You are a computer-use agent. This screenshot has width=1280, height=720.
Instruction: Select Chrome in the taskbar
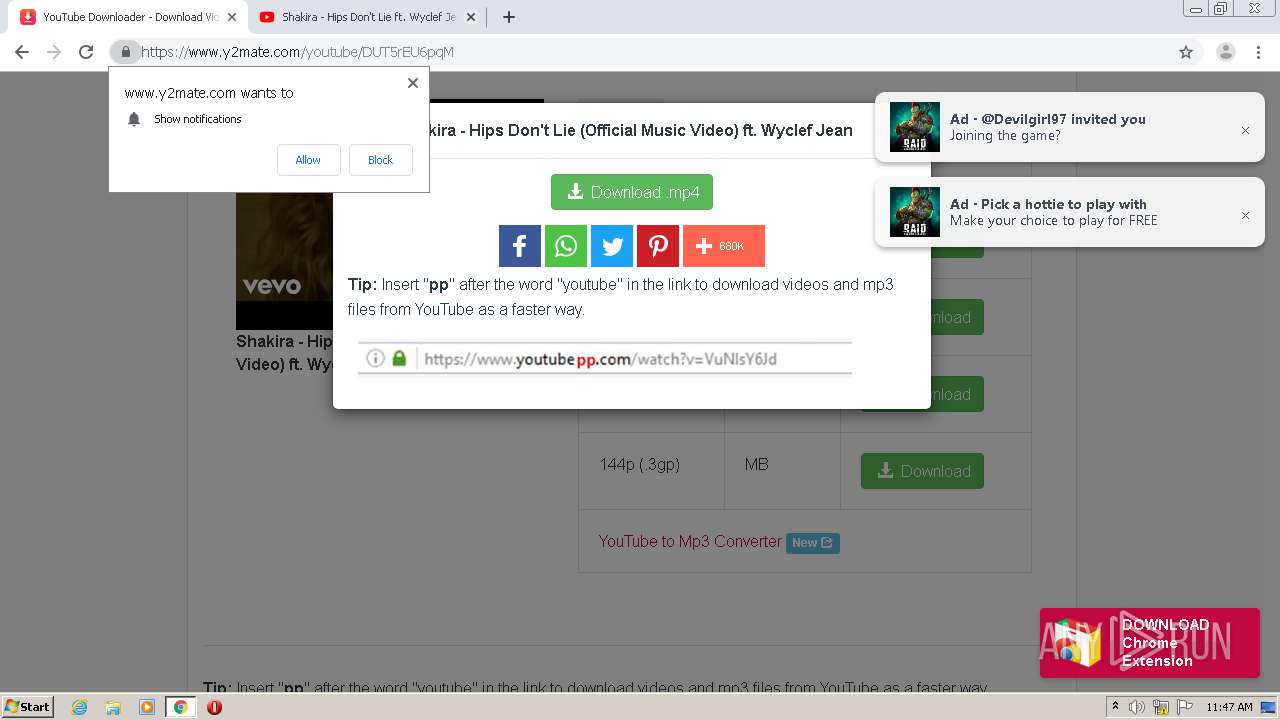181,707
